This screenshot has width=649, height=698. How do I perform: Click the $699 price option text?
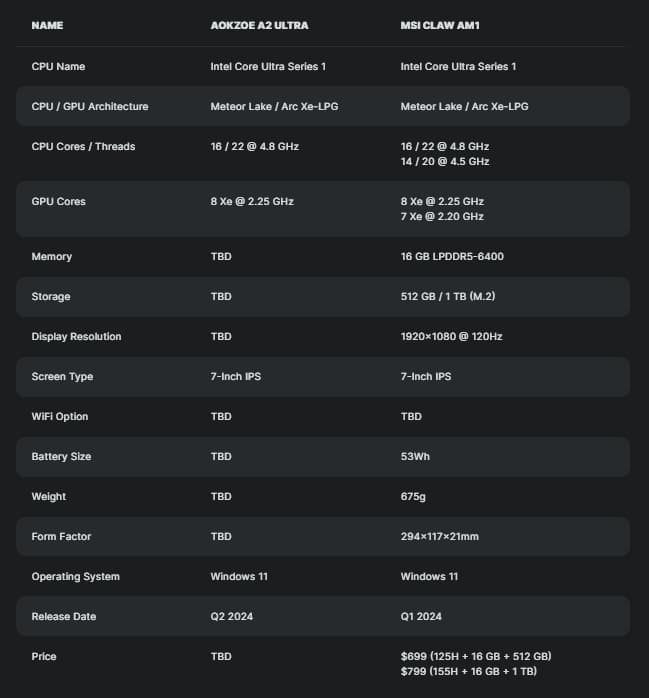476,656
